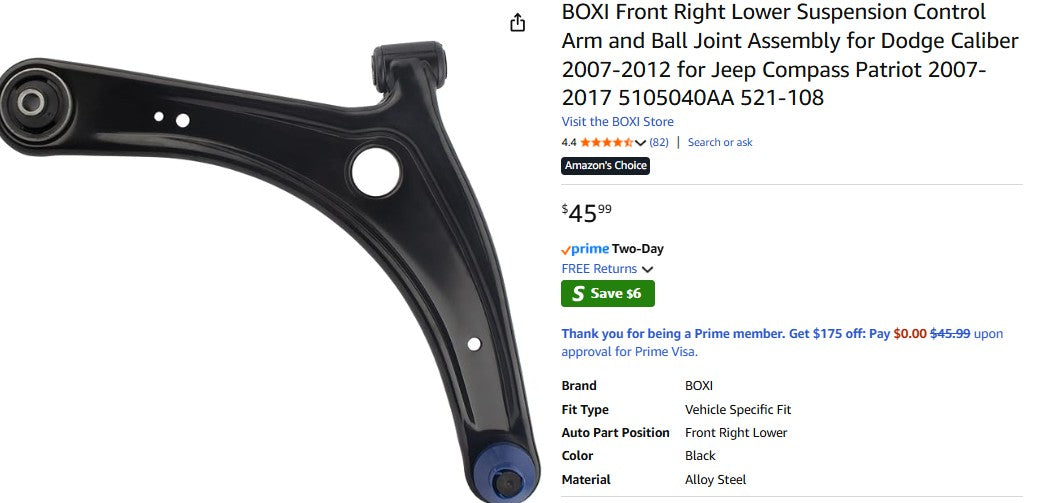The height and width of the screenshot is (503, 1039).
Task: Open the FREE Returns link
Action: click(599, 268)
